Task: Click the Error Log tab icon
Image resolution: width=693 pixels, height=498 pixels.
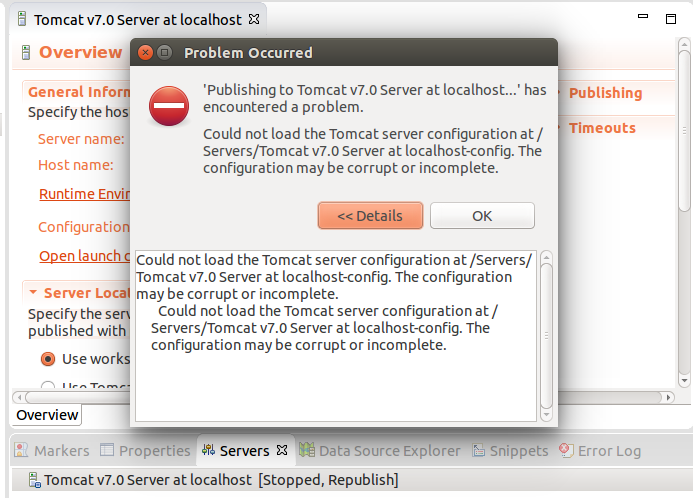Action: pos(566,450)
